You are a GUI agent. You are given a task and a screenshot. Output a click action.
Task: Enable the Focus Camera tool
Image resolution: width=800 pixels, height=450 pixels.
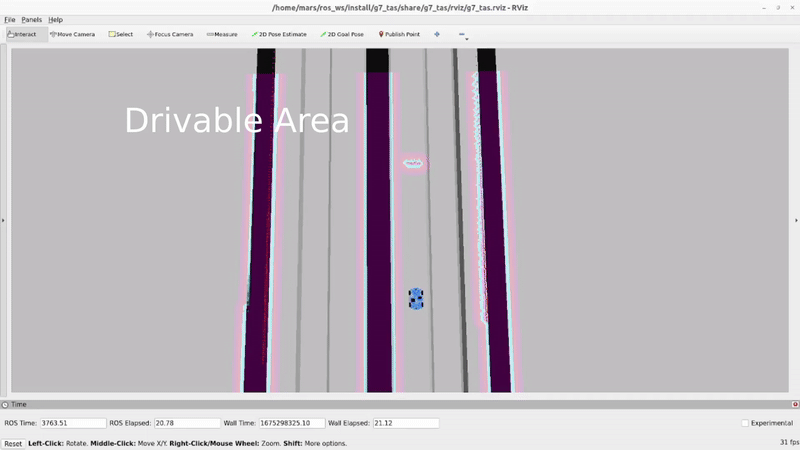tap(170, 34)
